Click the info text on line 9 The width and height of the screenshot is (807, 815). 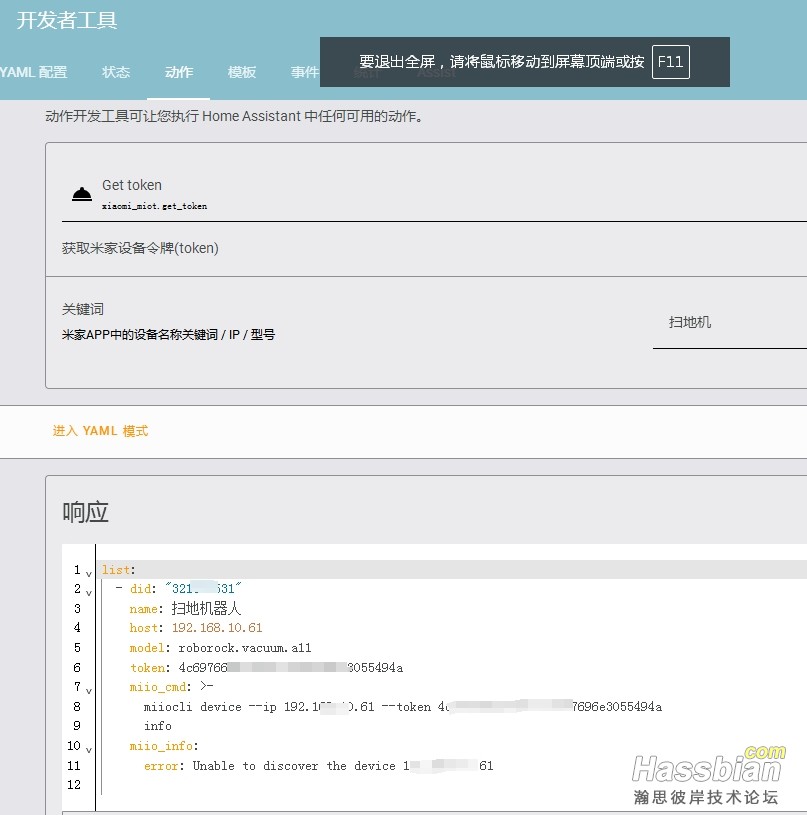(x=158, y=726)
